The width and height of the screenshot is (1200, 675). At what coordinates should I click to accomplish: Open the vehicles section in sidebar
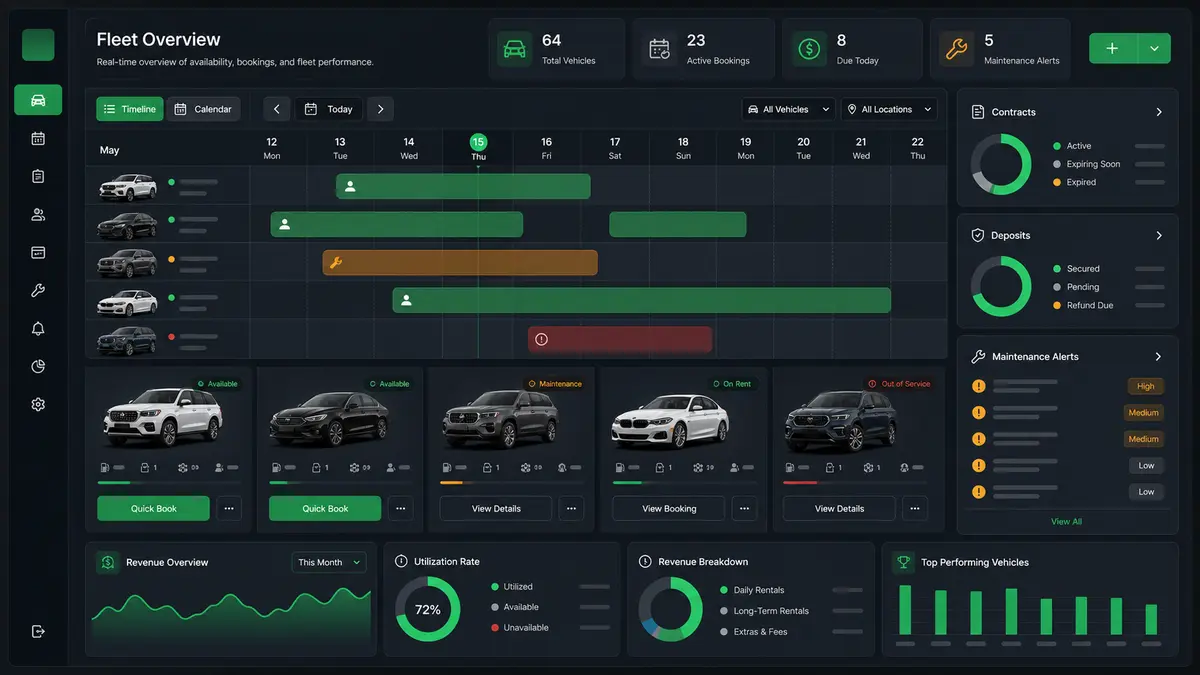coord(38,100)
